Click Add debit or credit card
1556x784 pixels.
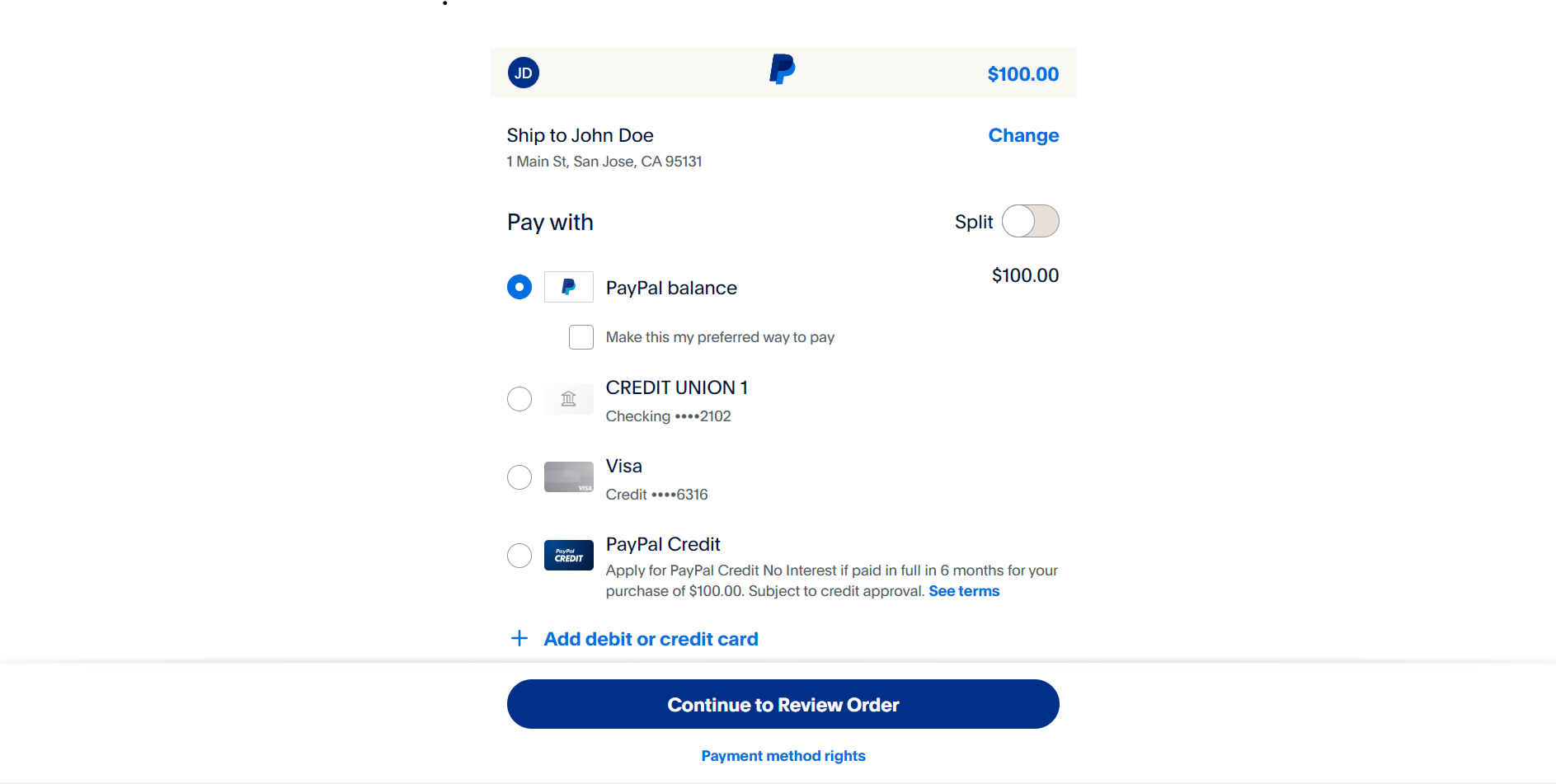tap(651, 639)
